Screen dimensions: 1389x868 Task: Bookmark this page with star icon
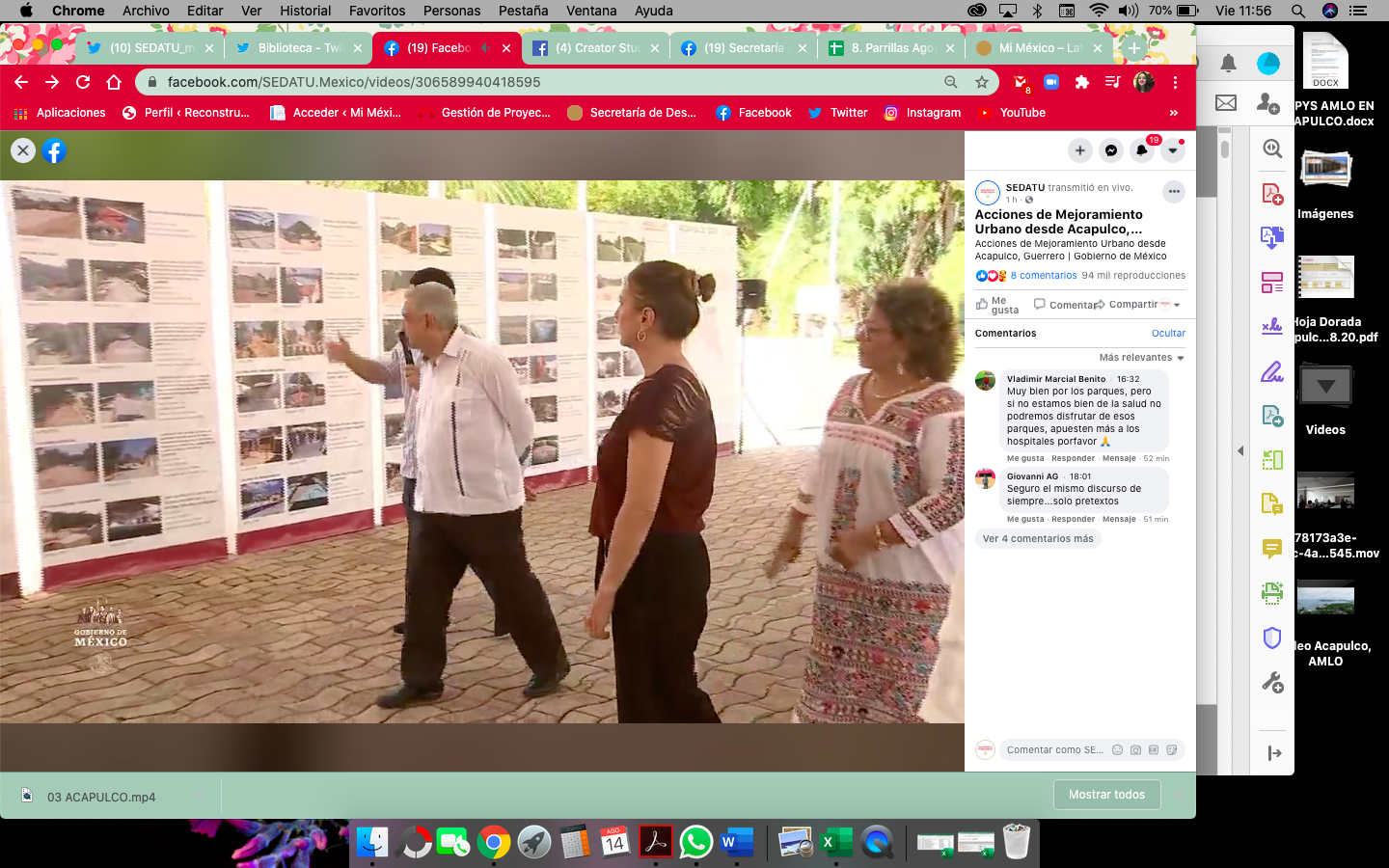pyautogui.click(x=982, y=82)
